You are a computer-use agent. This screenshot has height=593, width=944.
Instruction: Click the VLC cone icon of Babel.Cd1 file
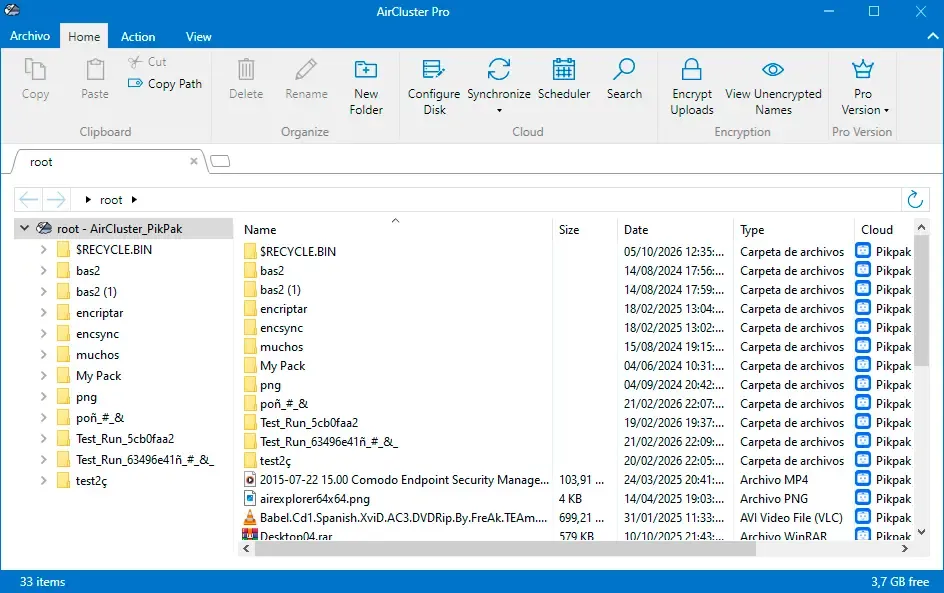click(x=250, y=517)
